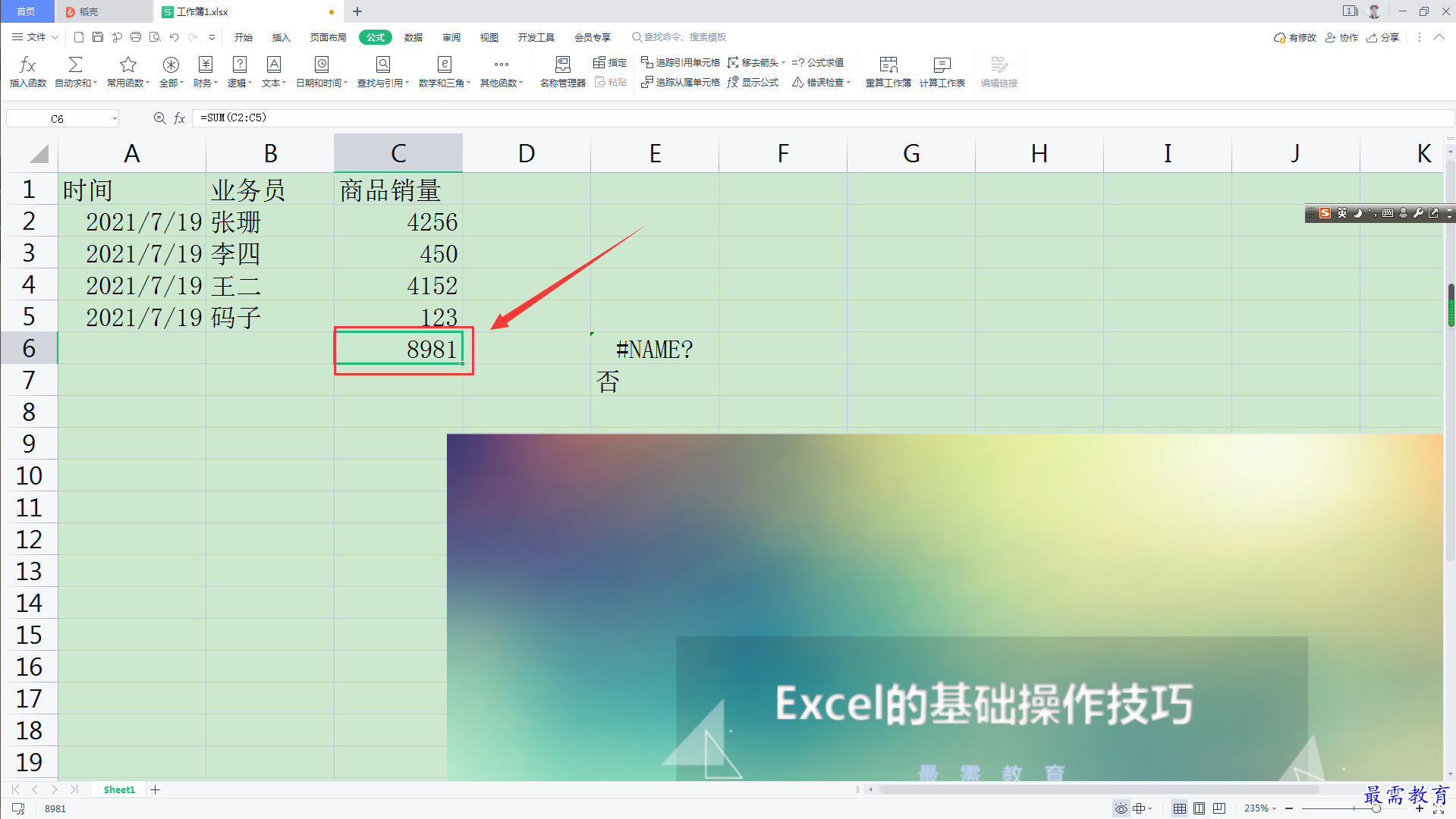The height and width of the screenshot is (819, 1456).
Task: Switch to the 开始 (Home) ribbon tab
Action: (243, 37)
